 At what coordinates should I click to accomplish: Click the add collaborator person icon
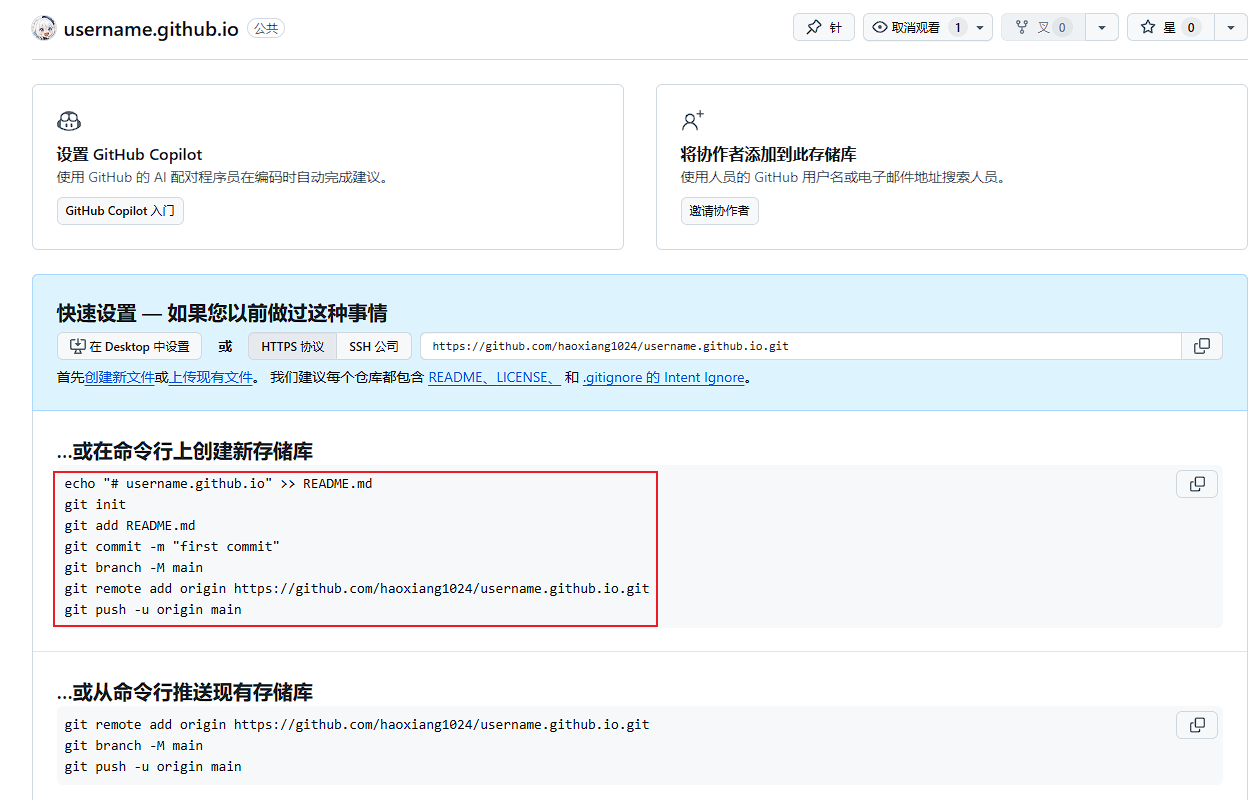coord(693,121)
